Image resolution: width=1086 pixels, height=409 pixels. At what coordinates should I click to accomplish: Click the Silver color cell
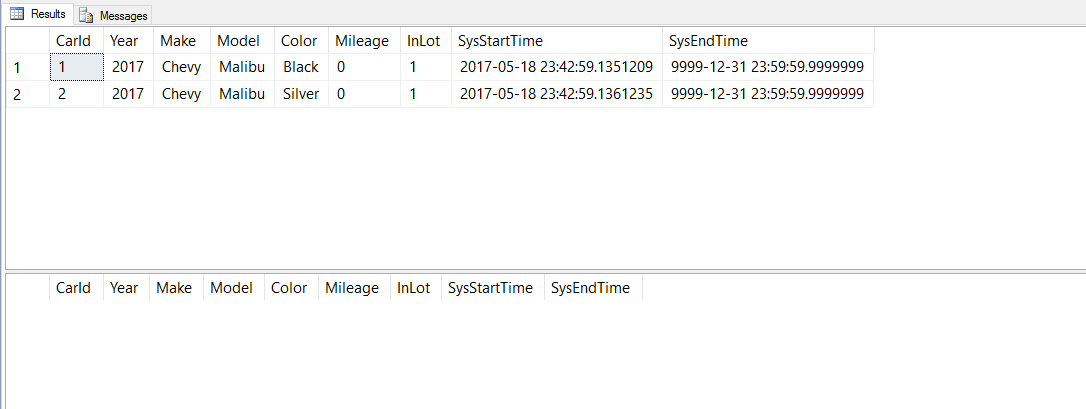300,94
